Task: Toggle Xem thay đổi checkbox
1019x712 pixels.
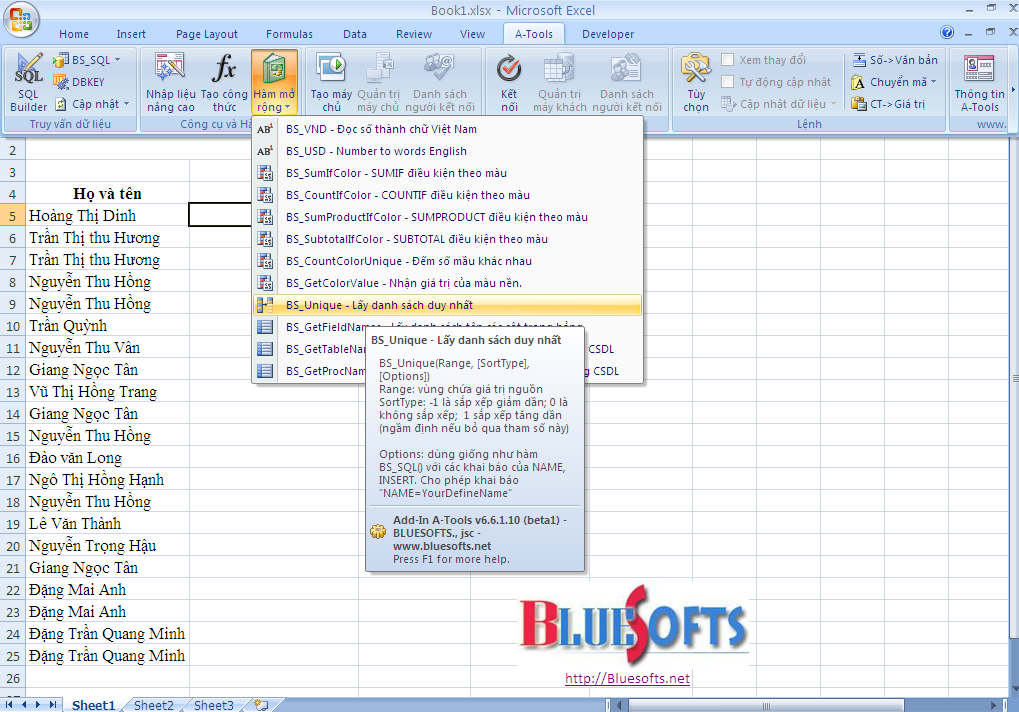Action: click(728, 60)
